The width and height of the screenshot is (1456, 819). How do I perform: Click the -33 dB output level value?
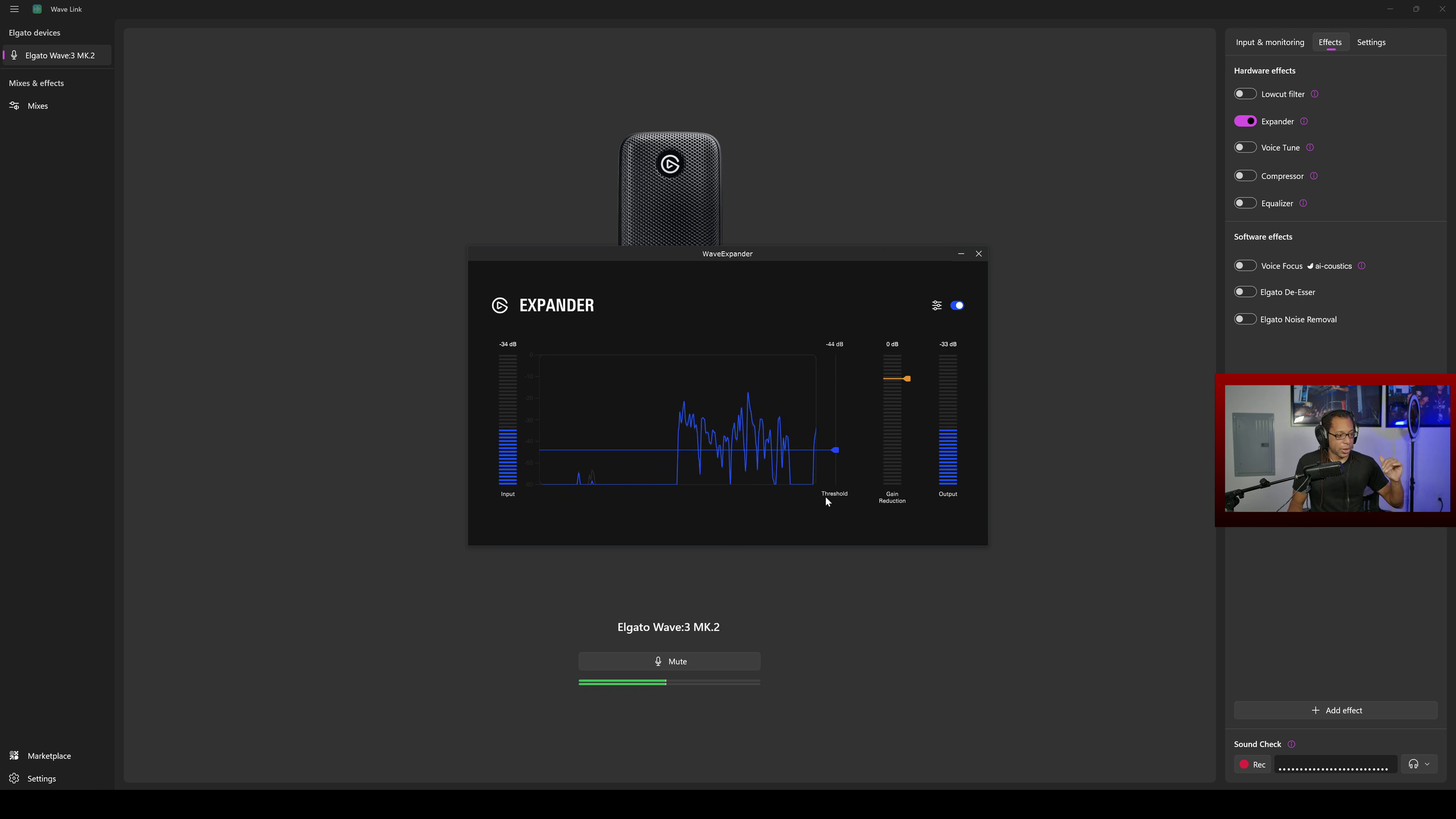pos(948,344)
